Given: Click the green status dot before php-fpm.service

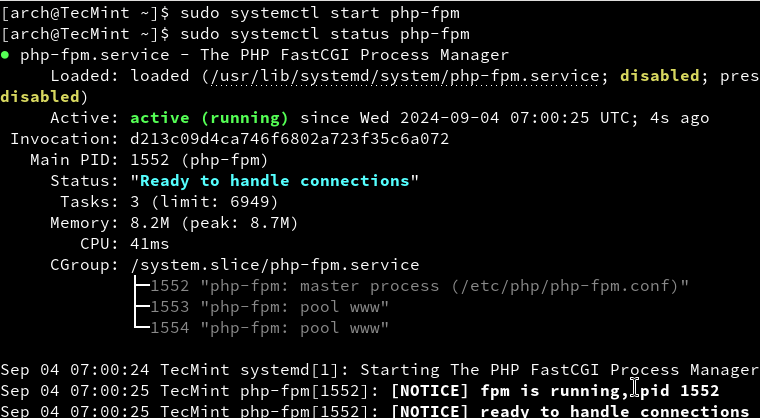Looking at the screenshot, I should pos(5,54).
